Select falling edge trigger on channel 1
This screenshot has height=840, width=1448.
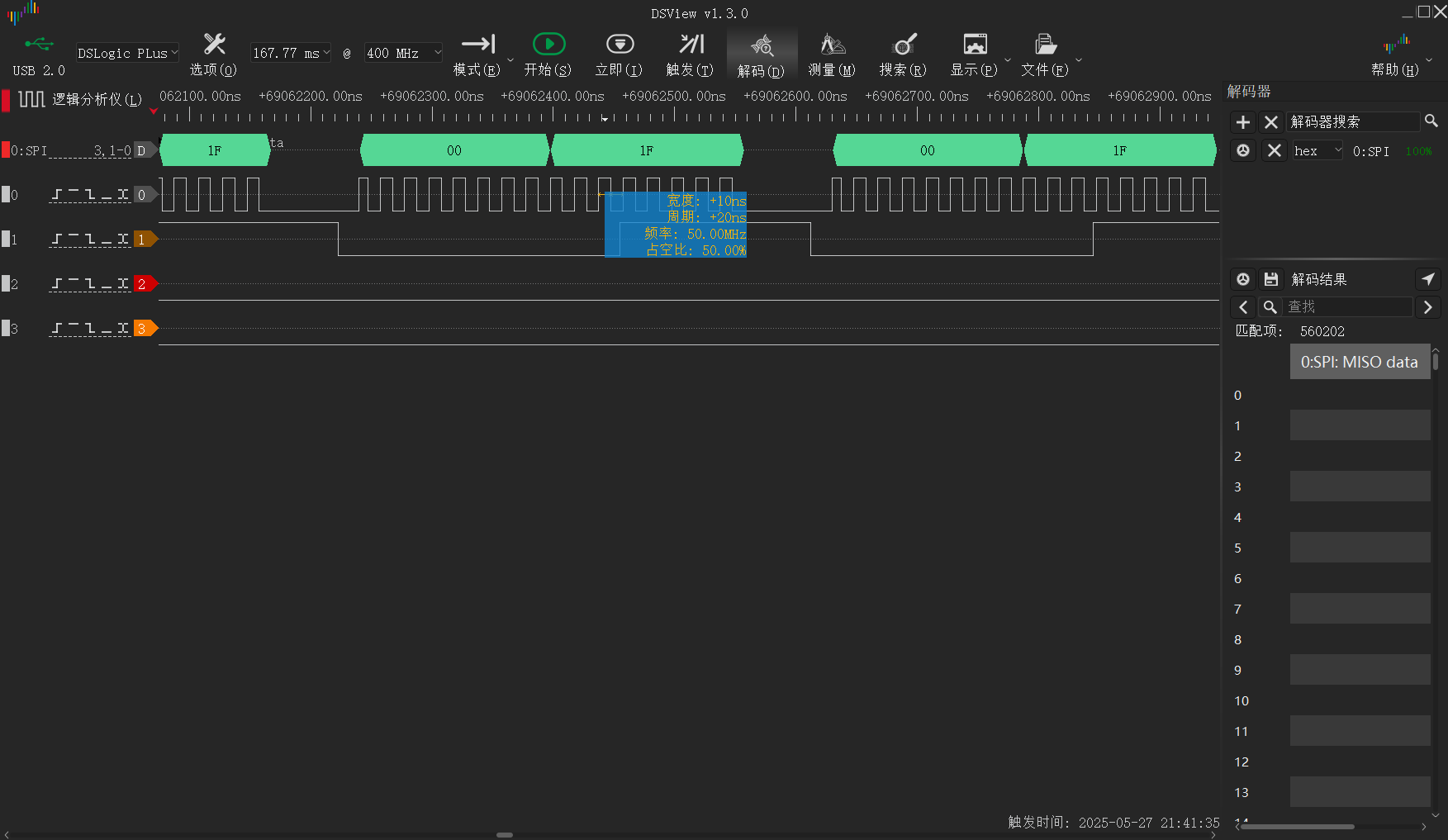click(90, 240)
